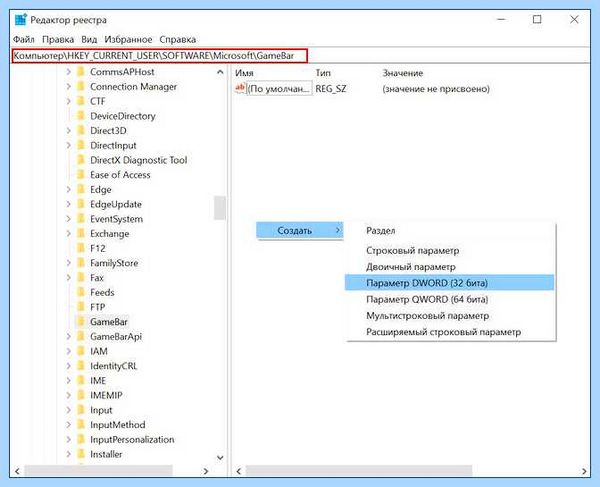
Task: Expand the IAM tree node
Action: point(68,351)
